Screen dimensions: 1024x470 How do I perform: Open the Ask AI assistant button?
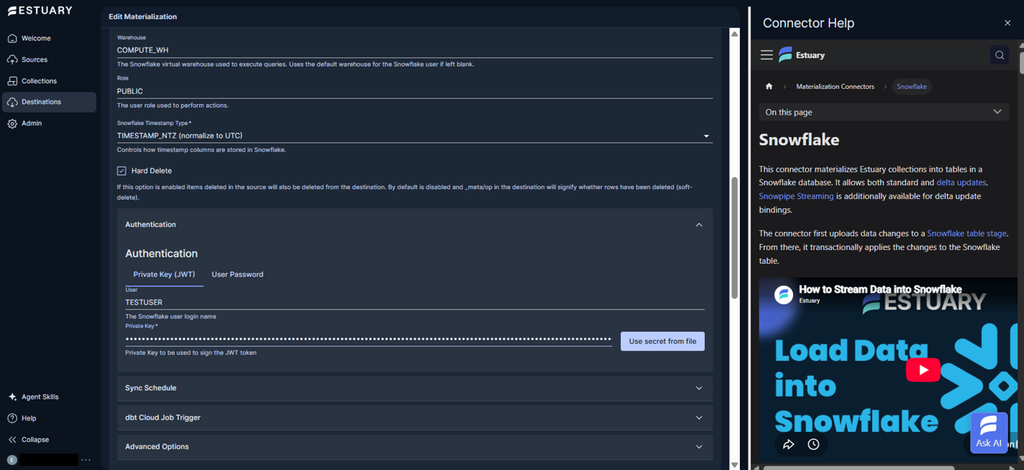[989, 433]
